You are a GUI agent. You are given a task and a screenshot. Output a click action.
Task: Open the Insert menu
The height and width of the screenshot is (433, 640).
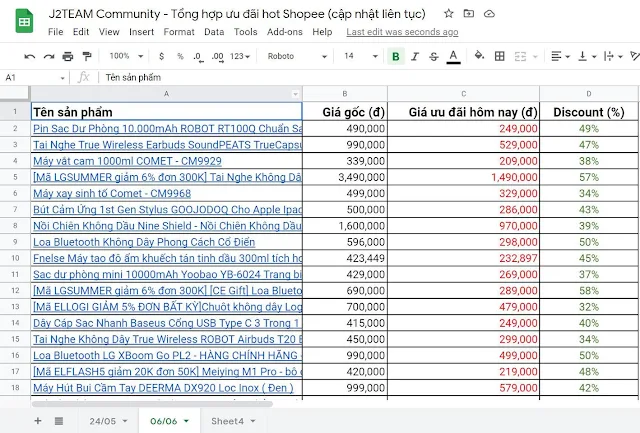[141, 32]
